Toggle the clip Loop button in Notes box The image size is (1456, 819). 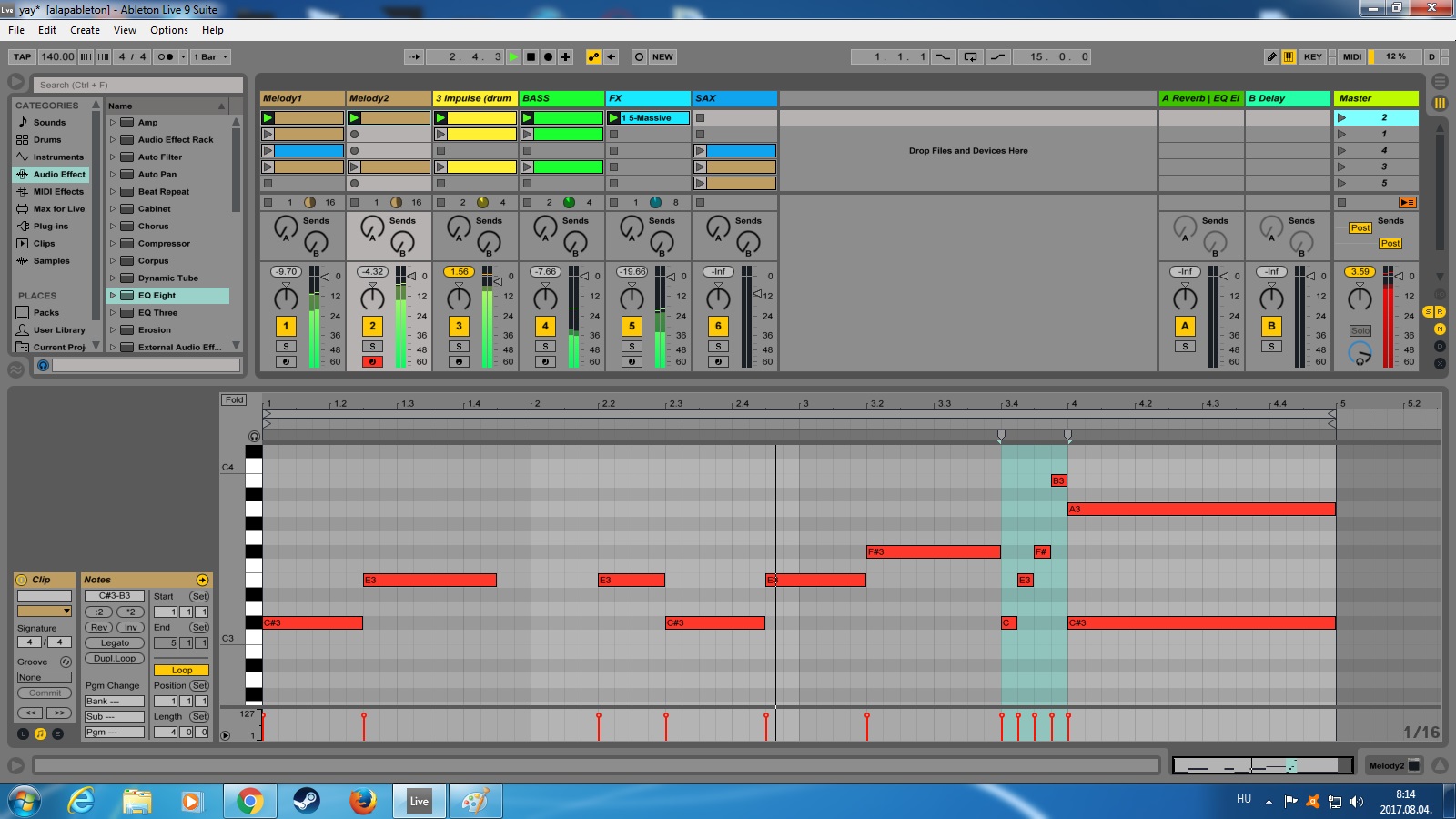coord(182,670)
